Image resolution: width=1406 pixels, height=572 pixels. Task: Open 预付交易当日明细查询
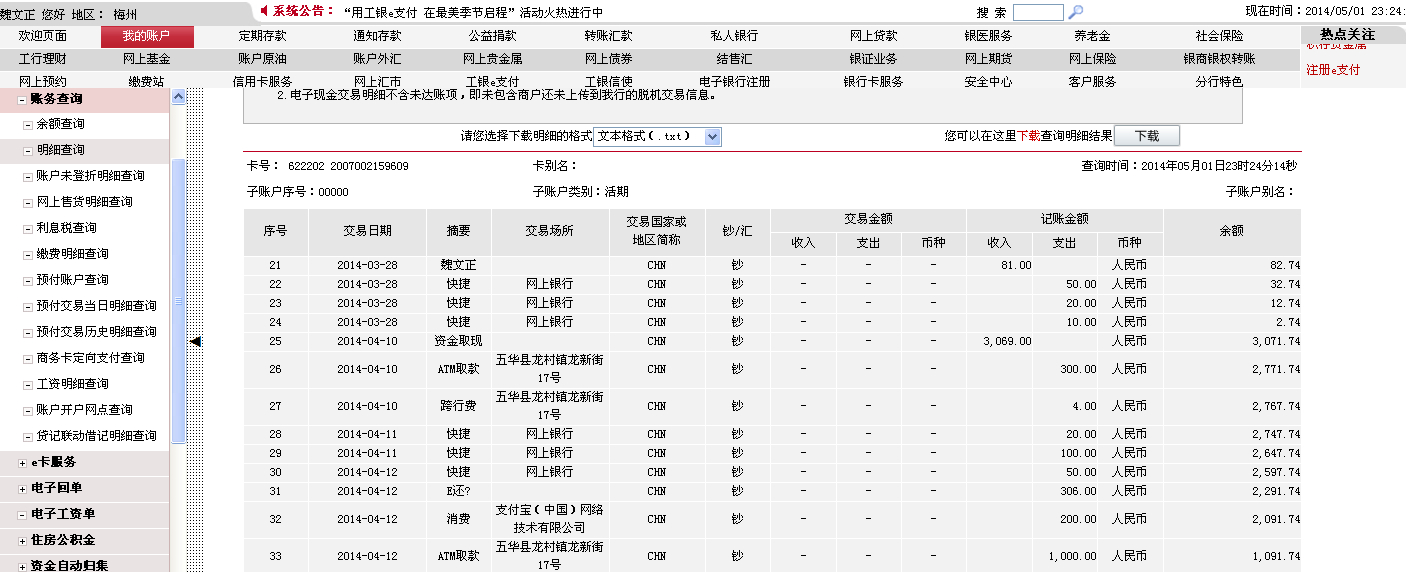click(x=96, y=306)
